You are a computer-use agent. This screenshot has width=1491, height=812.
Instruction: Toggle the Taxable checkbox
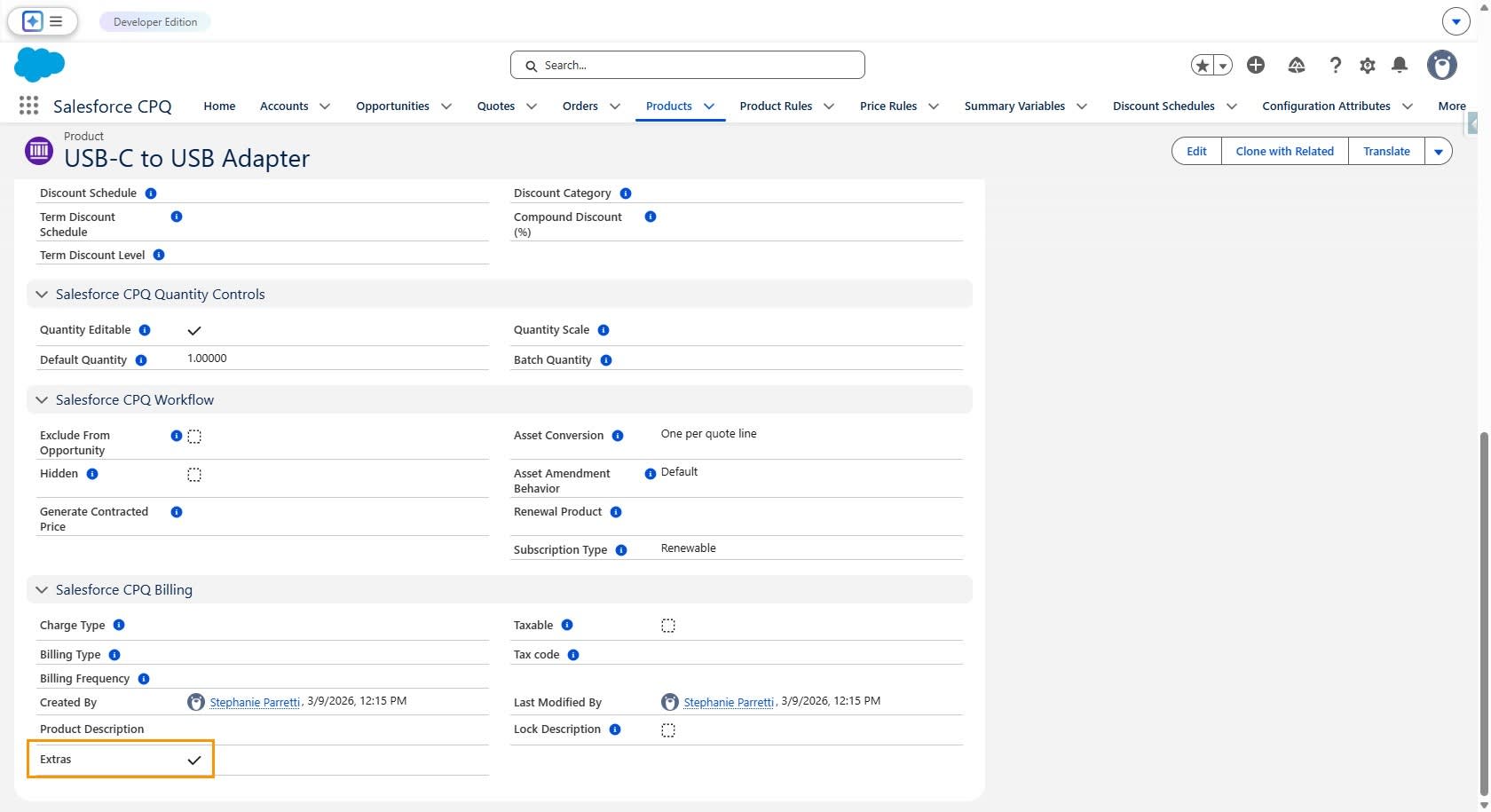668,626
